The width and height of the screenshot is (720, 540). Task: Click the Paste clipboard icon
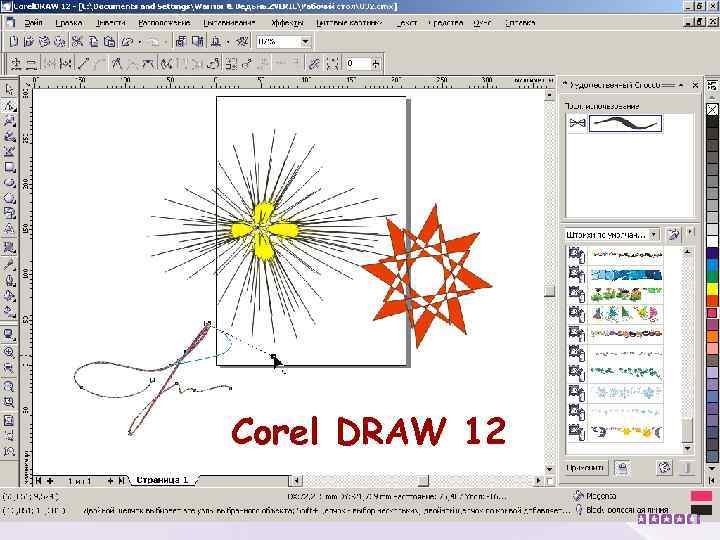pos(109,42)
